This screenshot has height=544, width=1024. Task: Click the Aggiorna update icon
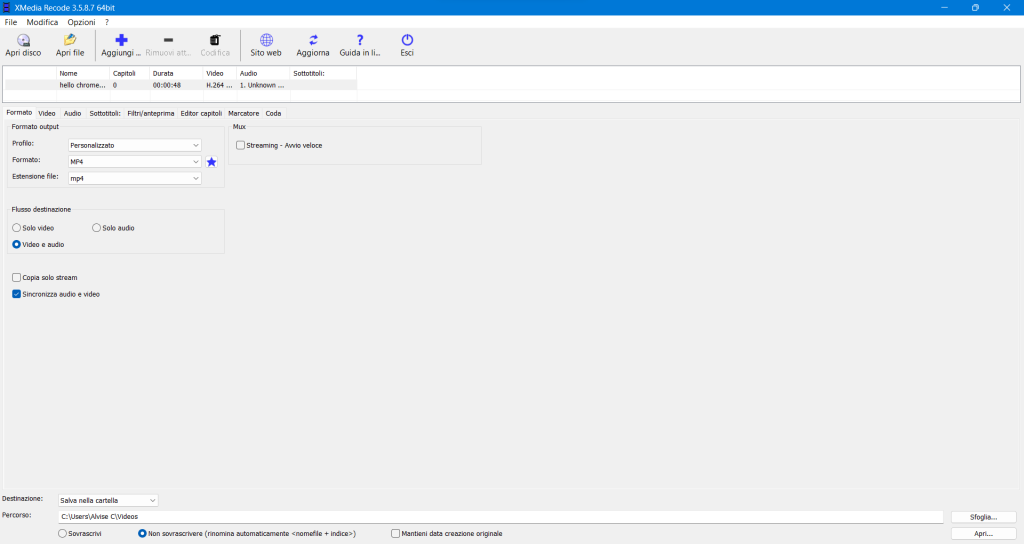313,41
